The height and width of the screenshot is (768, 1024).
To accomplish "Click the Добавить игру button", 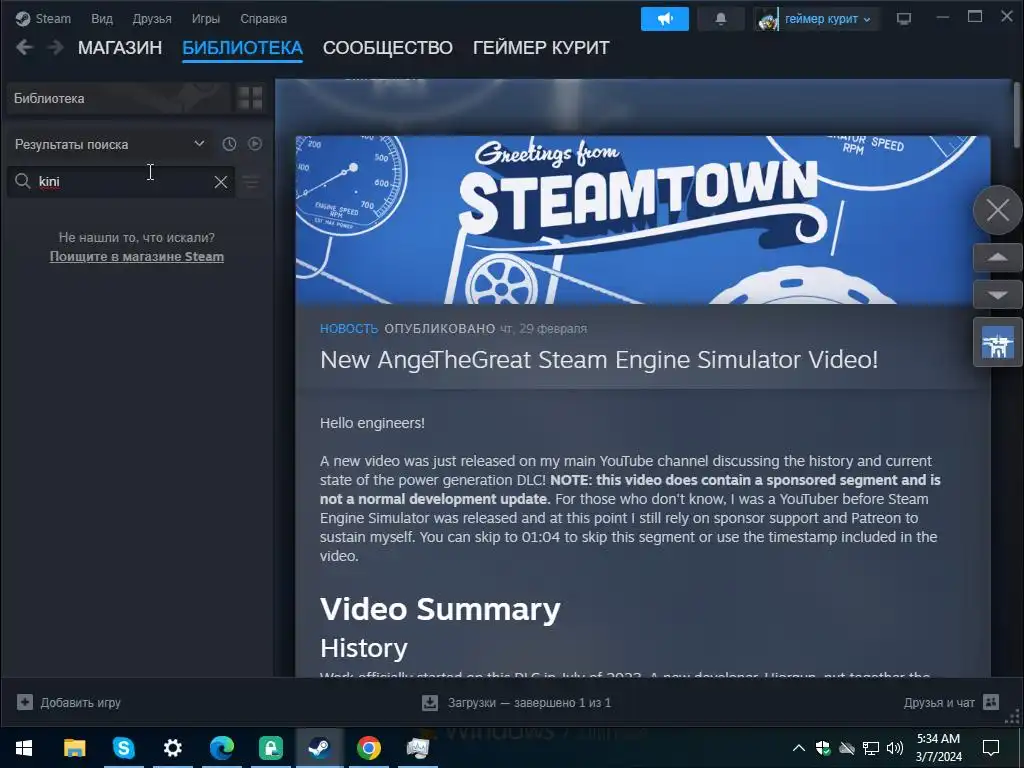I will coord(69,703).
